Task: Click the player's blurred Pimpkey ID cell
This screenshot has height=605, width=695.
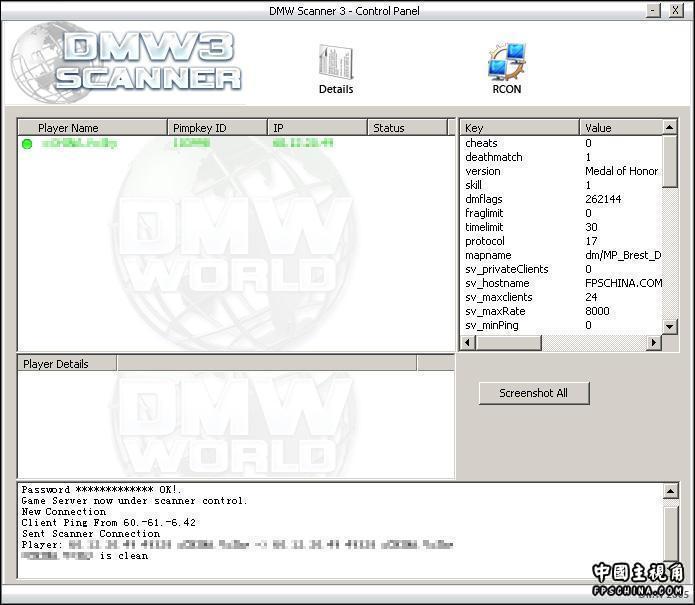Action: [191, 143]
